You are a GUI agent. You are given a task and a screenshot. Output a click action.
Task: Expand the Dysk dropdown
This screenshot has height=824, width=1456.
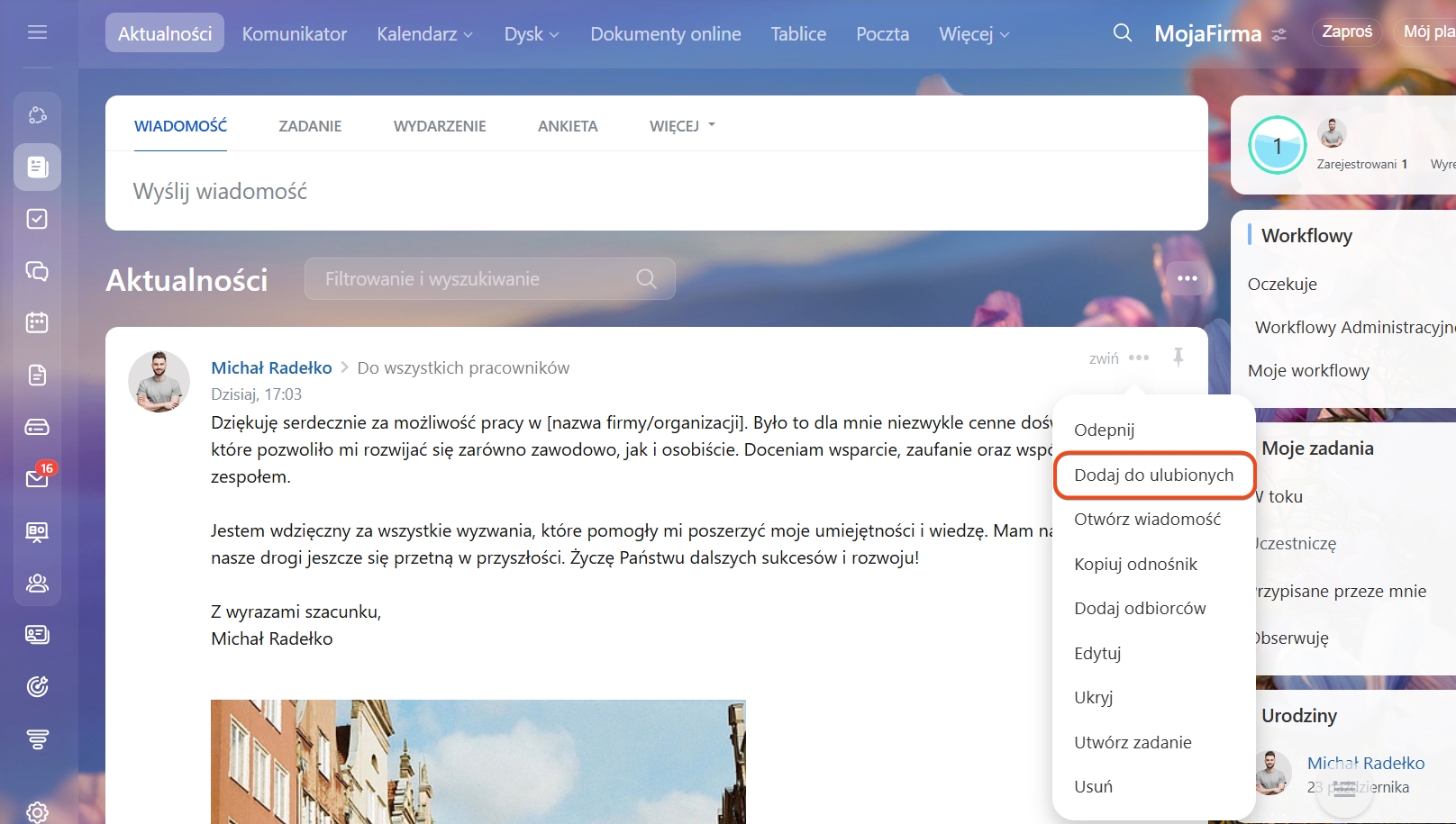[531, 34]
